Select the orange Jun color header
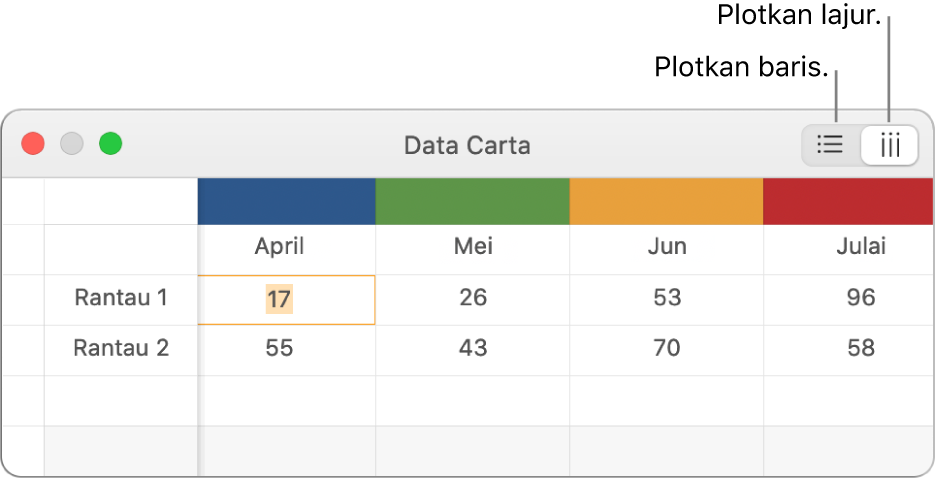The width and height of the screenshot is (935, 478). [x=666, y=201]
